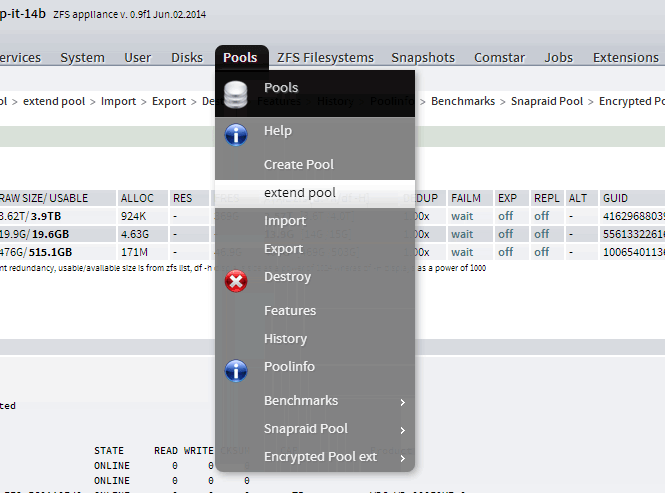Open the Snapshots tab

423,57
